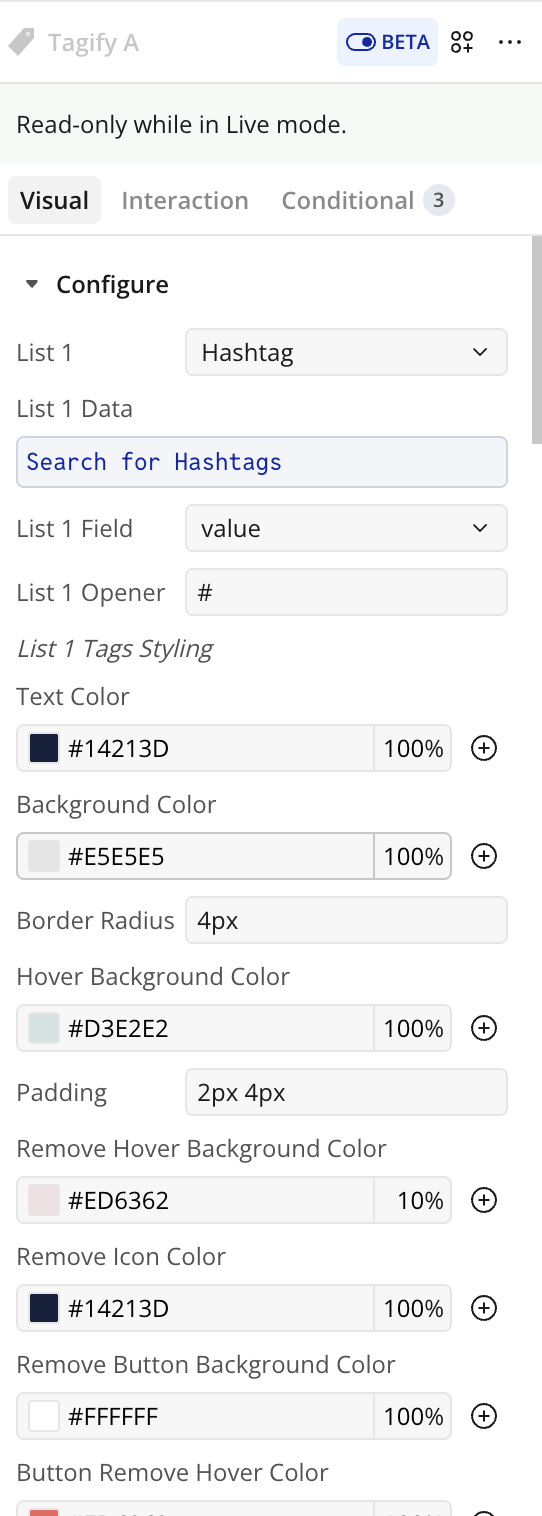Click plus icon for Remove Button Background Color
This screenshot has height=1516, width=542.
point(484,1416)
